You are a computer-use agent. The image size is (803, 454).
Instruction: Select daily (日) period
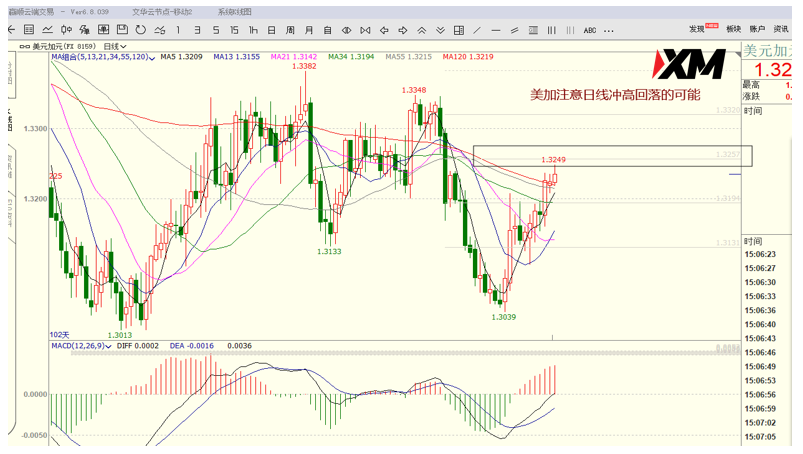click(x=271, y=30)
